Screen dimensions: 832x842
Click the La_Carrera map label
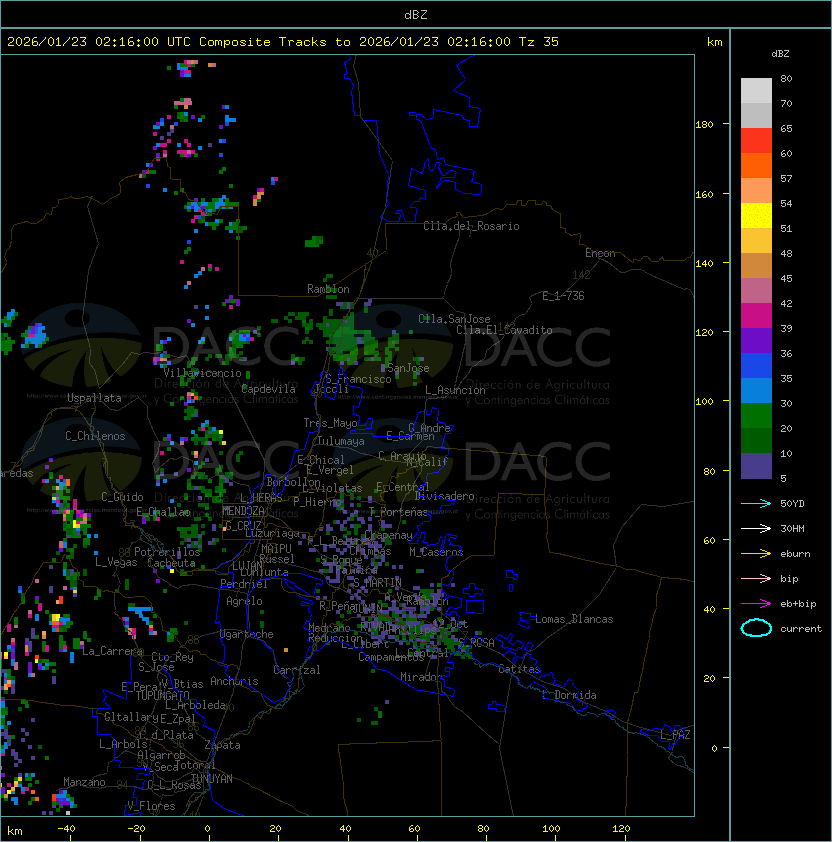(112, 651)
